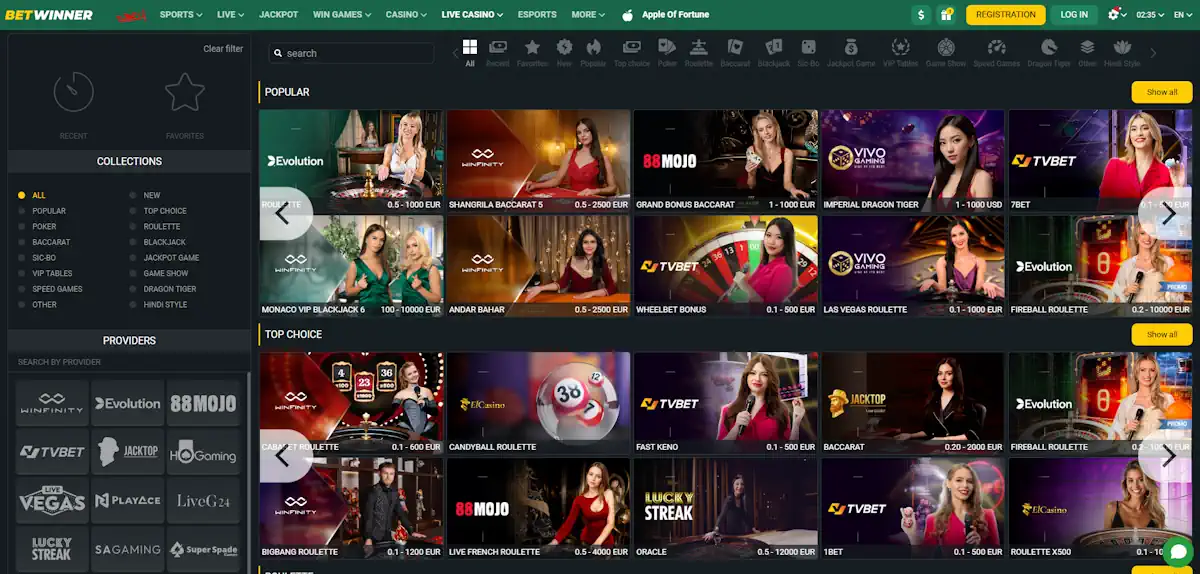Select the Baccarat category icon

point(735,47)
